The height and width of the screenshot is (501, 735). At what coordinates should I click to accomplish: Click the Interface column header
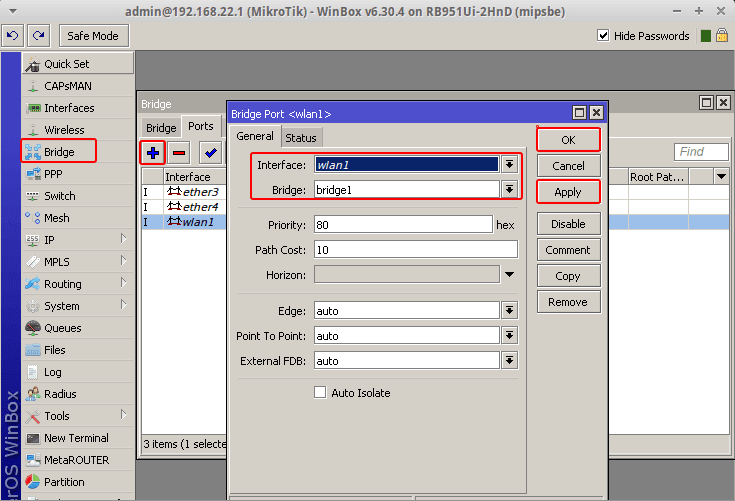(x=195, y=177)
